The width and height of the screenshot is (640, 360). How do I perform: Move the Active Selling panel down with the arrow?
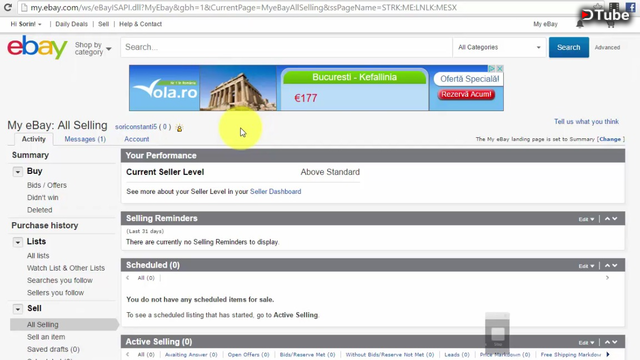(x=615, y=342)
